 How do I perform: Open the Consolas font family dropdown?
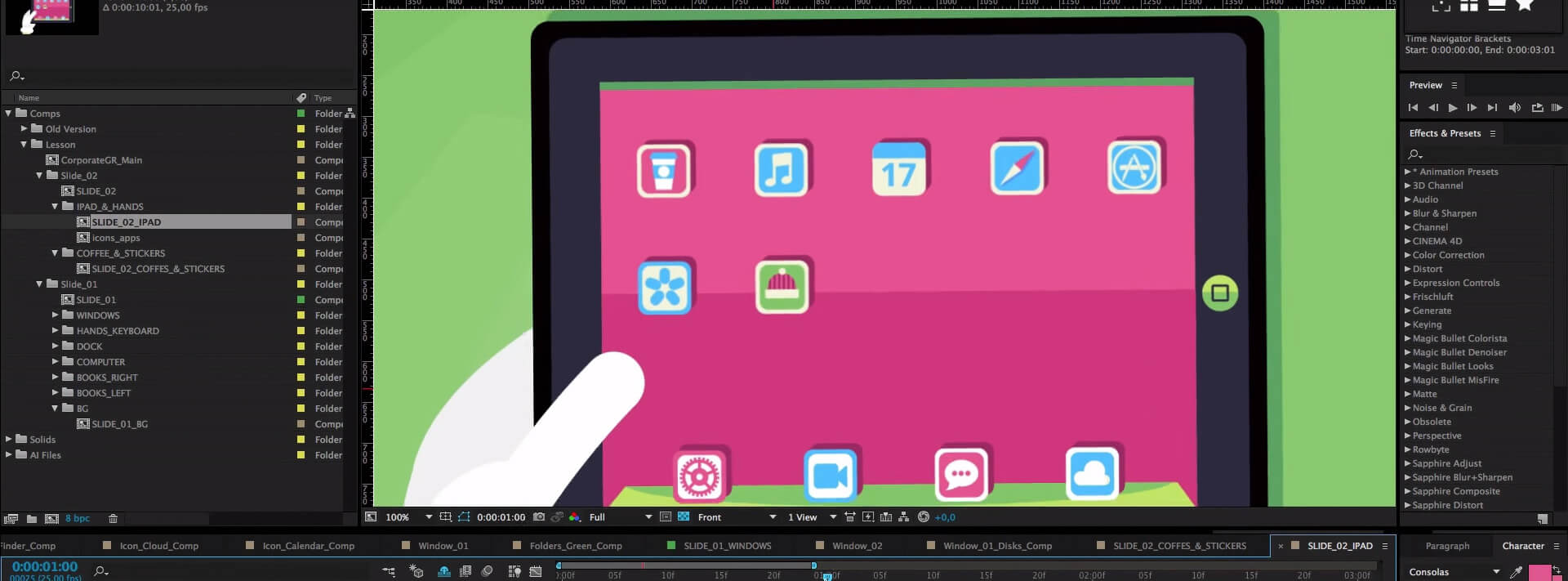(x=1454, y=572)
